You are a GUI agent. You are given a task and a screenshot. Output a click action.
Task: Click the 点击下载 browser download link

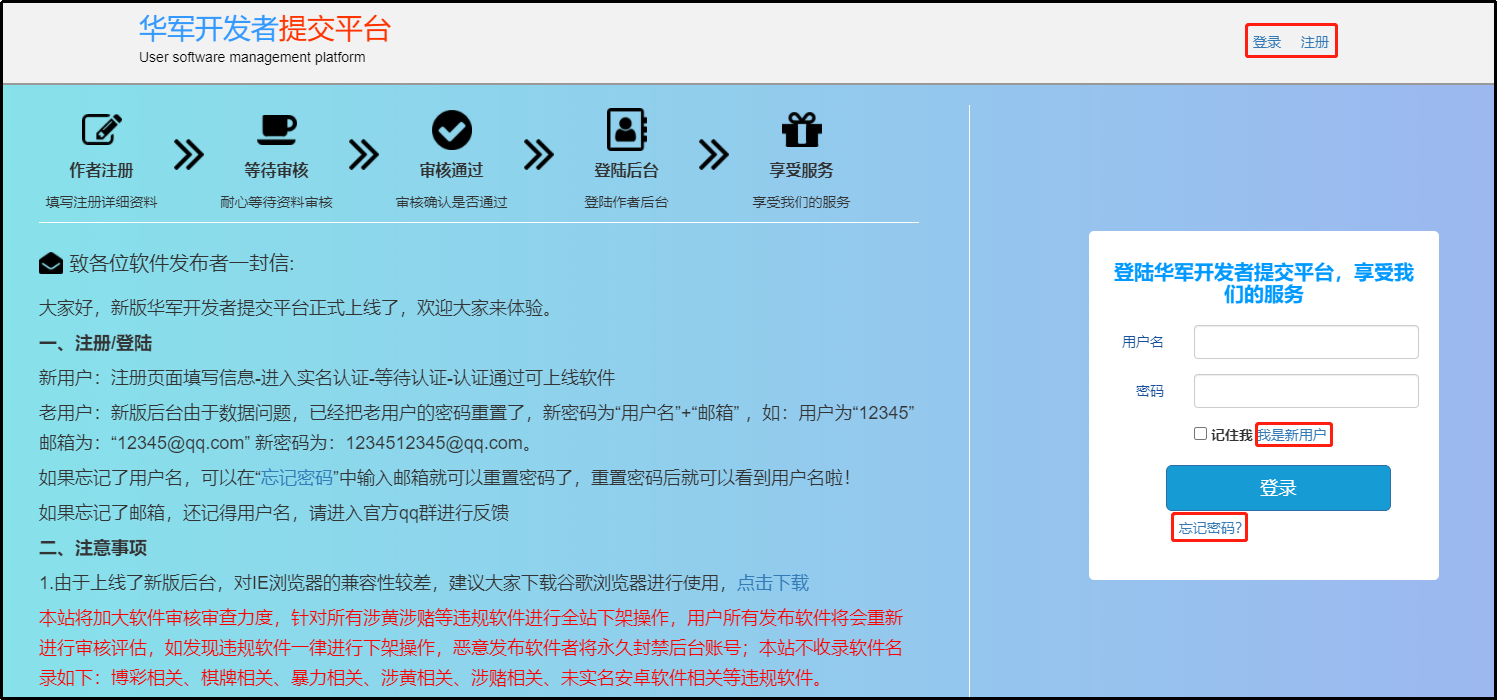[773, 583]
